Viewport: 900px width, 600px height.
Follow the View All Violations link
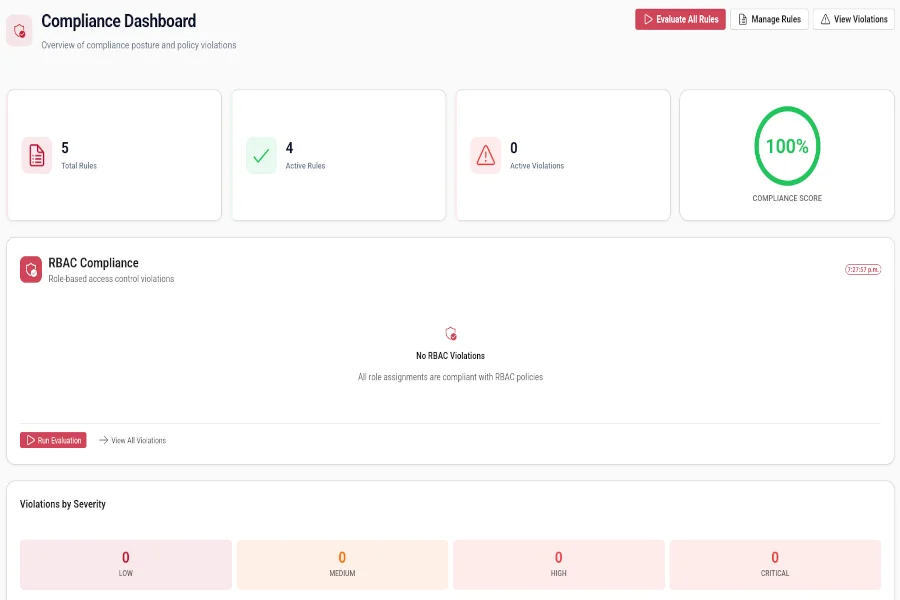point(139,440)
